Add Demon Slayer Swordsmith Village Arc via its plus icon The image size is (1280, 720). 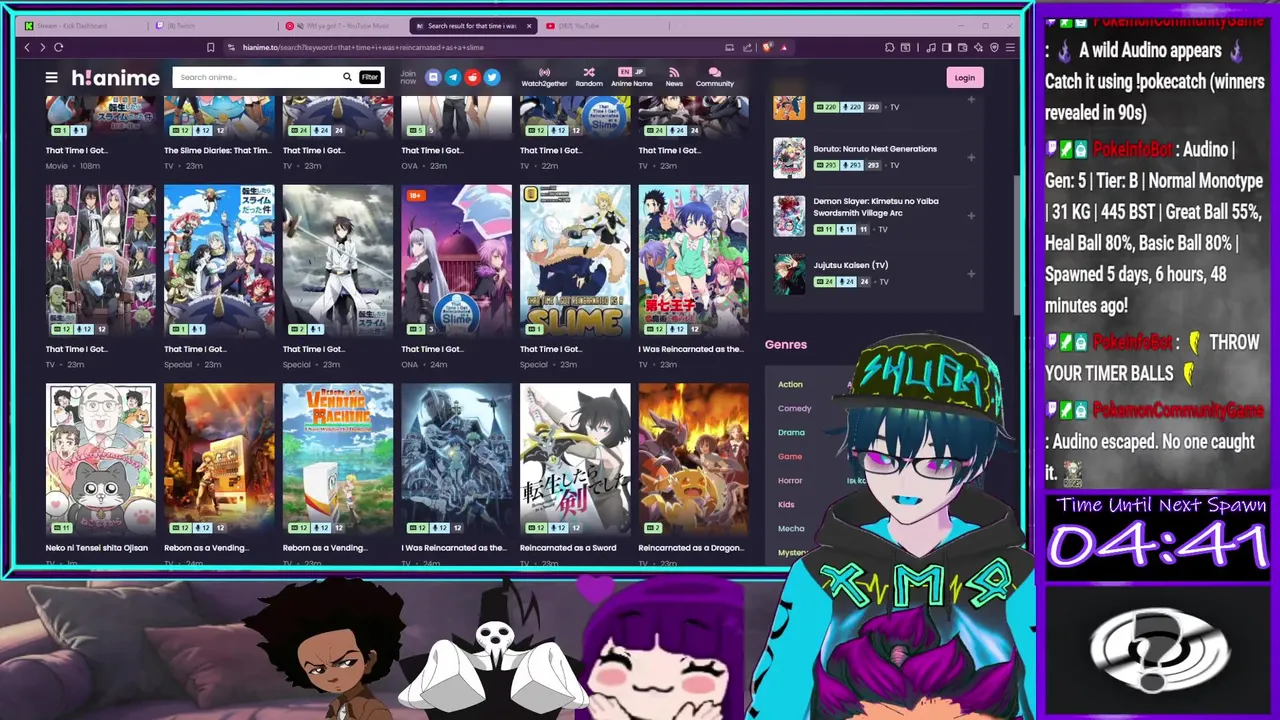pyautogui.click(x=971, y=215)
